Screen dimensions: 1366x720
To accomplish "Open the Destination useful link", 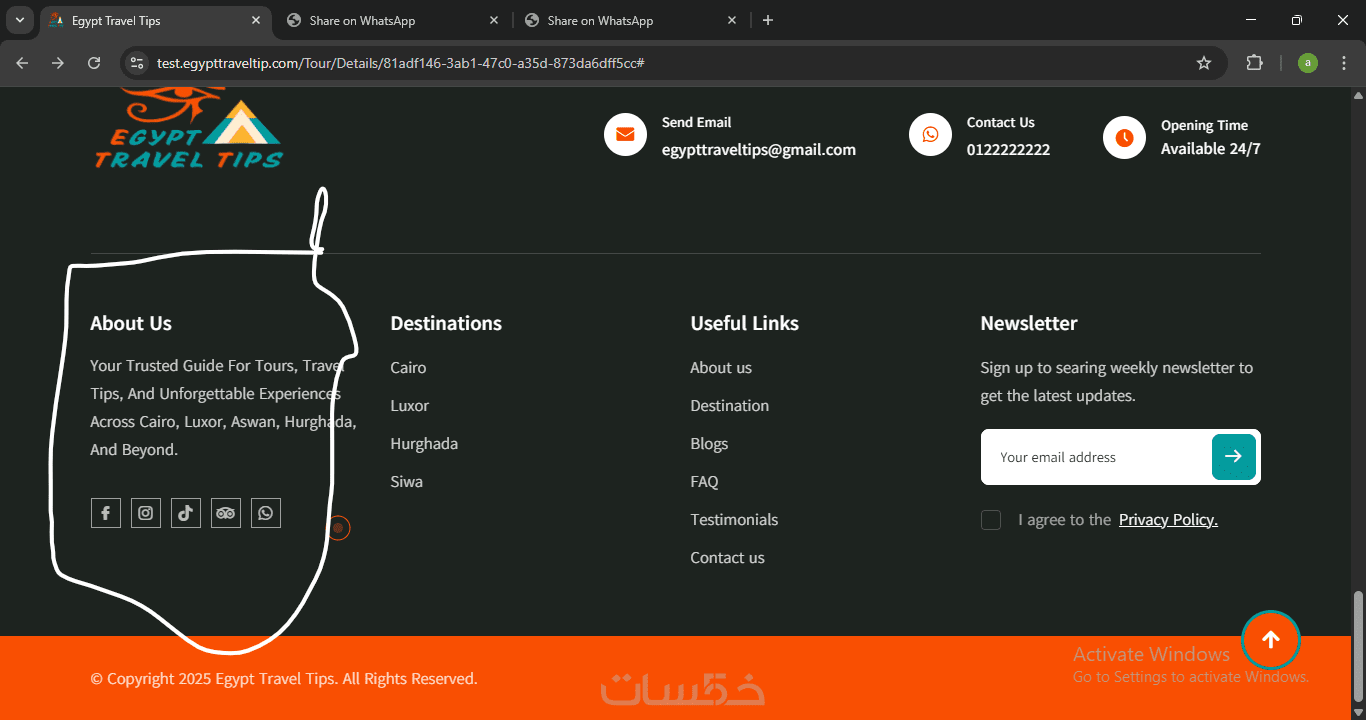I will [x=730, y=406].
